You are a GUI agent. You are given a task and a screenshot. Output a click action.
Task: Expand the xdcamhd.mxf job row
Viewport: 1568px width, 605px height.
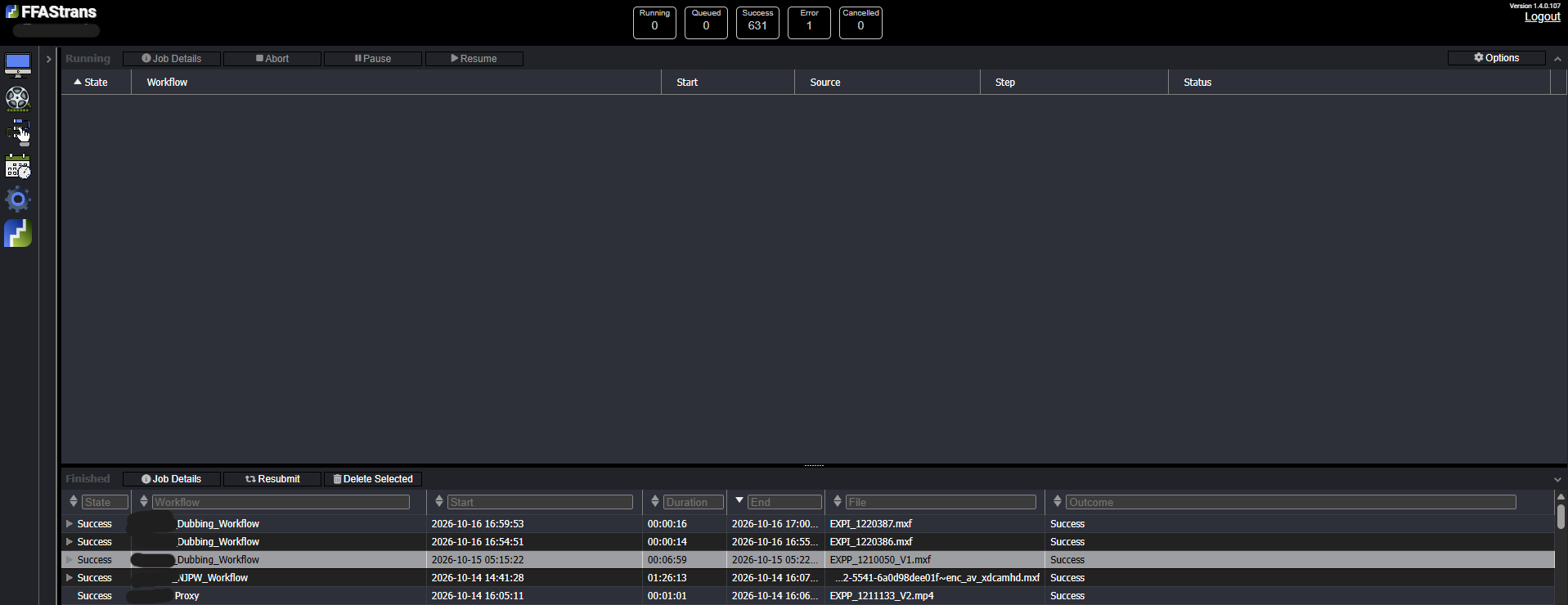pyautogui.click(x=70, y=578)
